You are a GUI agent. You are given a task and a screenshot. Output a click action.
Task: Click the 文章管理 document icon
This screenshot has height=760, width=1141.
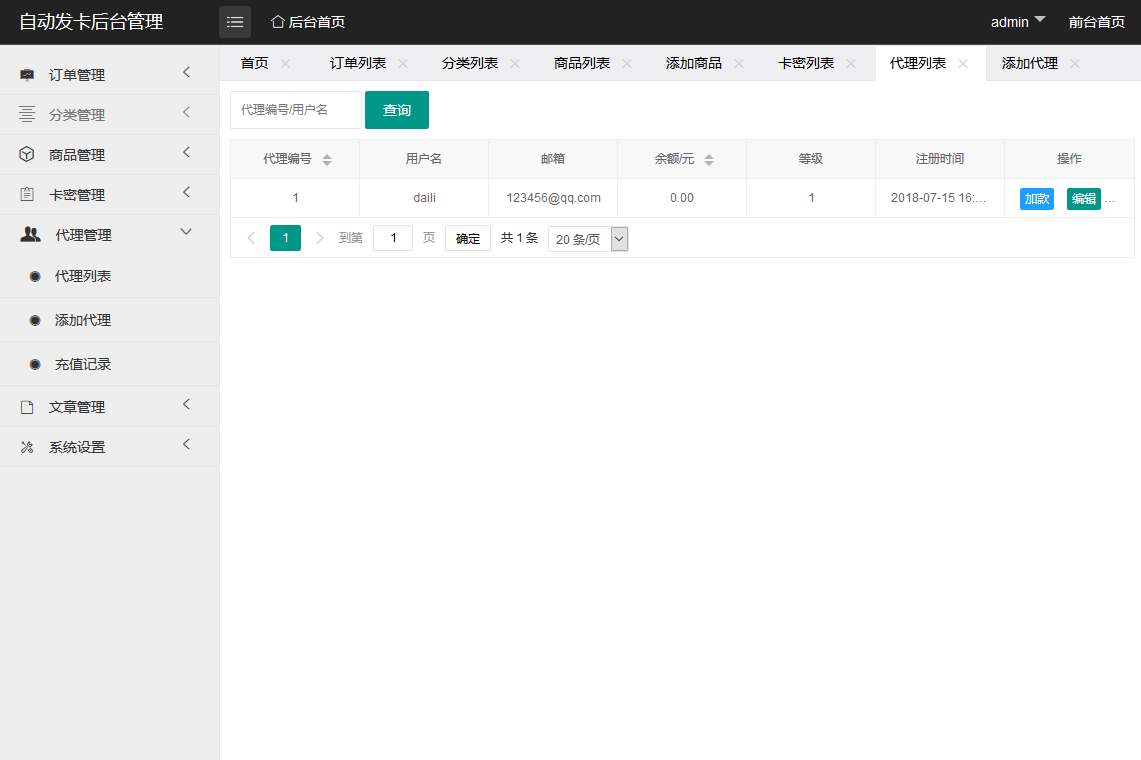(x=27, y=407)
